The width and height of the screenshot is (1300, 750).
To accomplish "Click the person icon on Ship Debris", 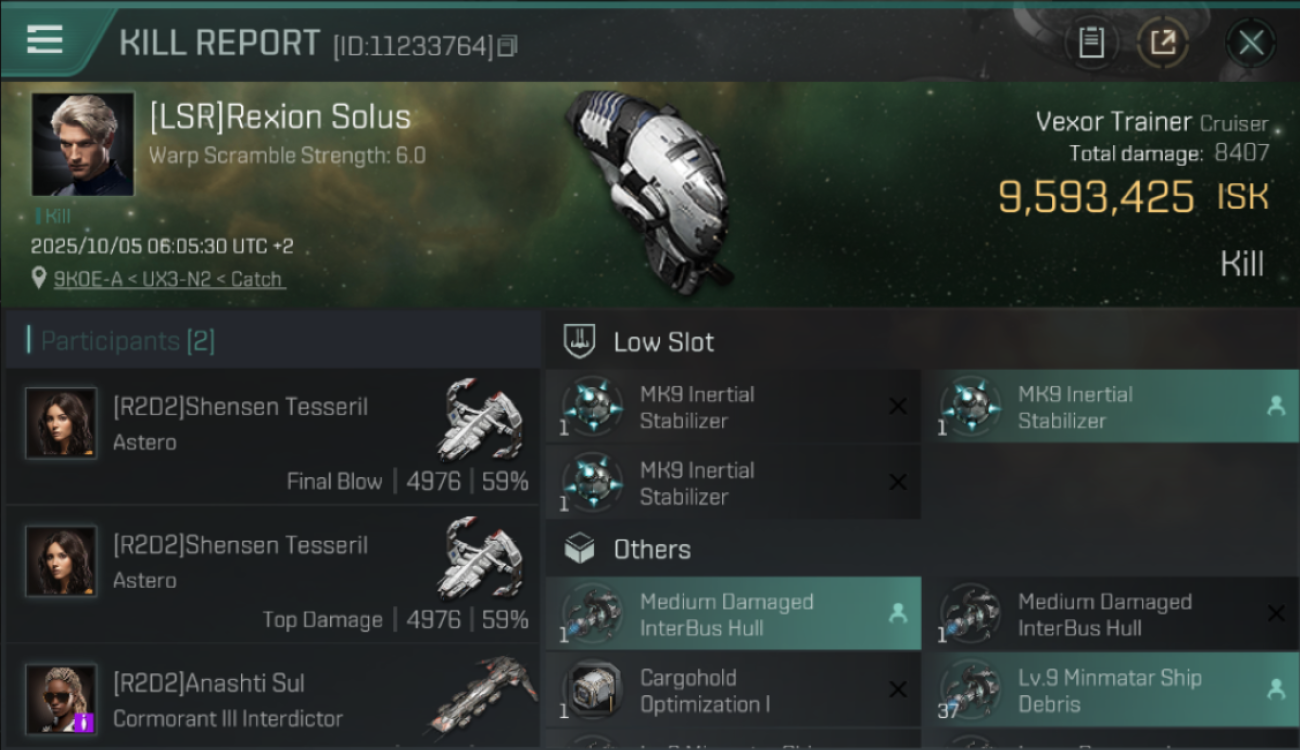I will tap(1275, 689).
